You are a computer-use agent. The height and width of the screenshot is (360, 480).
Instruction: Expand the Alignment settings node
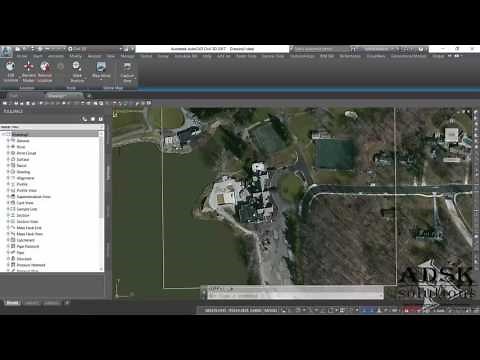pyautogui.click(x=8, y=178)
